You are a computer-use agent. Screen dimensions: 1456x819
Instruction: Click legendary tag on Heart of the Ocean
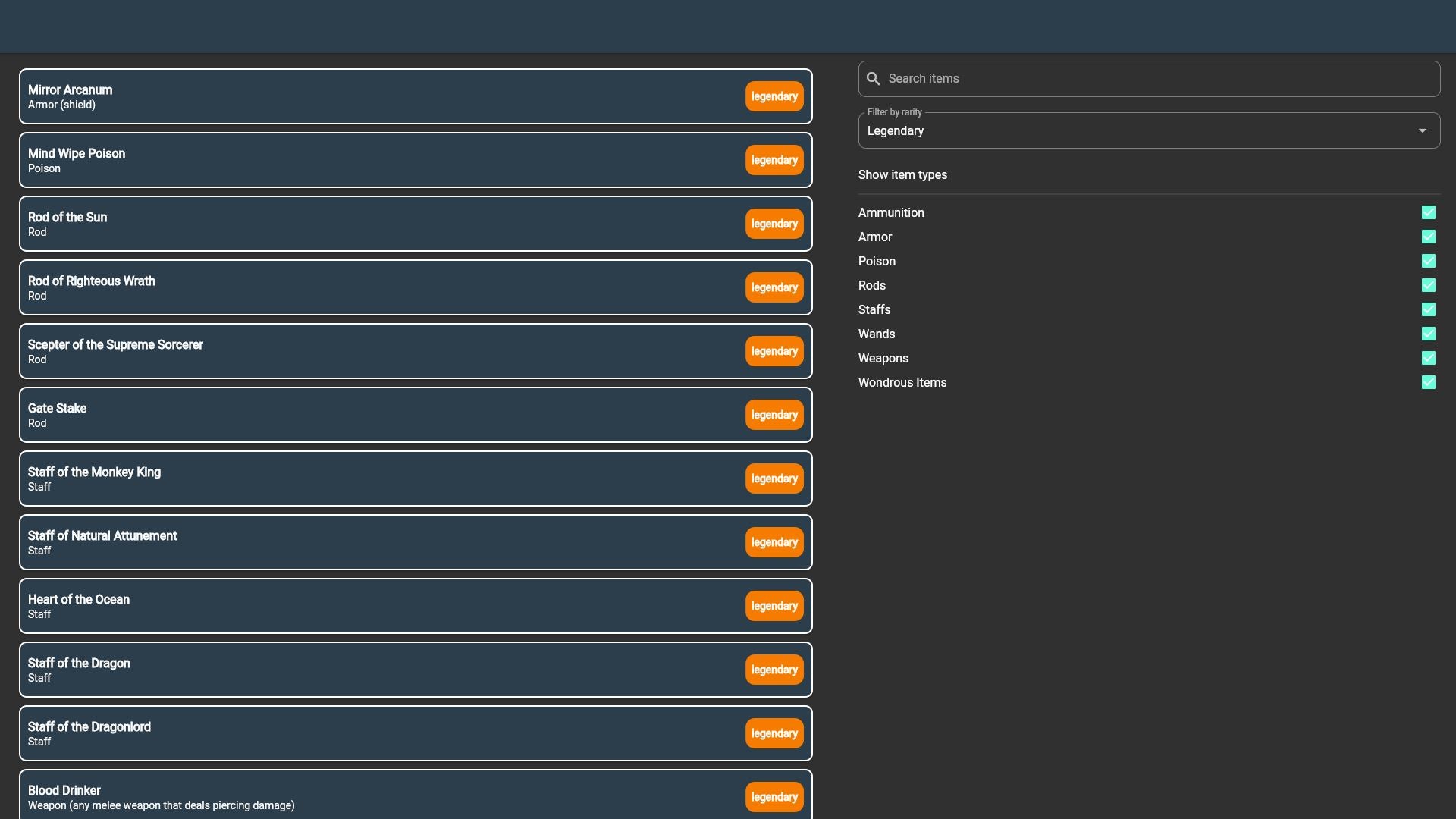[x=773, y=606]
